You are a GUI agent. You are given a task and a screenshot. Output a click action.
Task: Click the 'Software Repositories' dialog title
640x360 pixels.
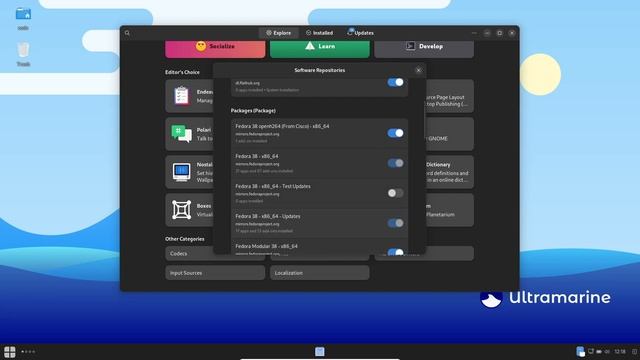click(x=320, y=70)
